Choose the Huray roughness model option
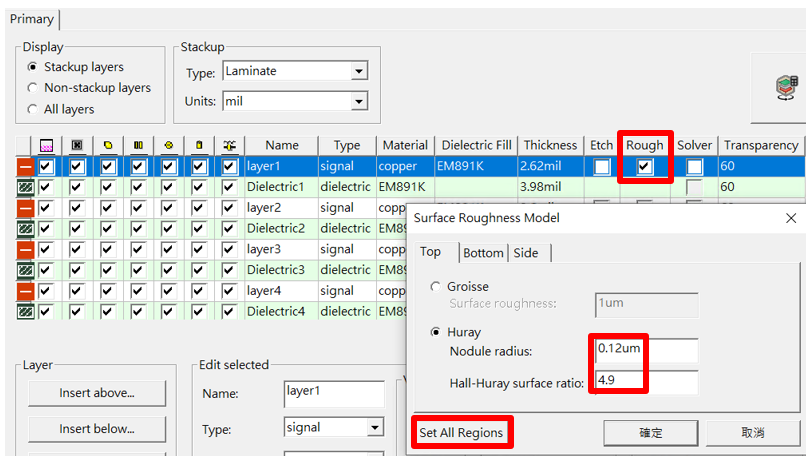Screen dimensions: 806x456 click(435, 332)
